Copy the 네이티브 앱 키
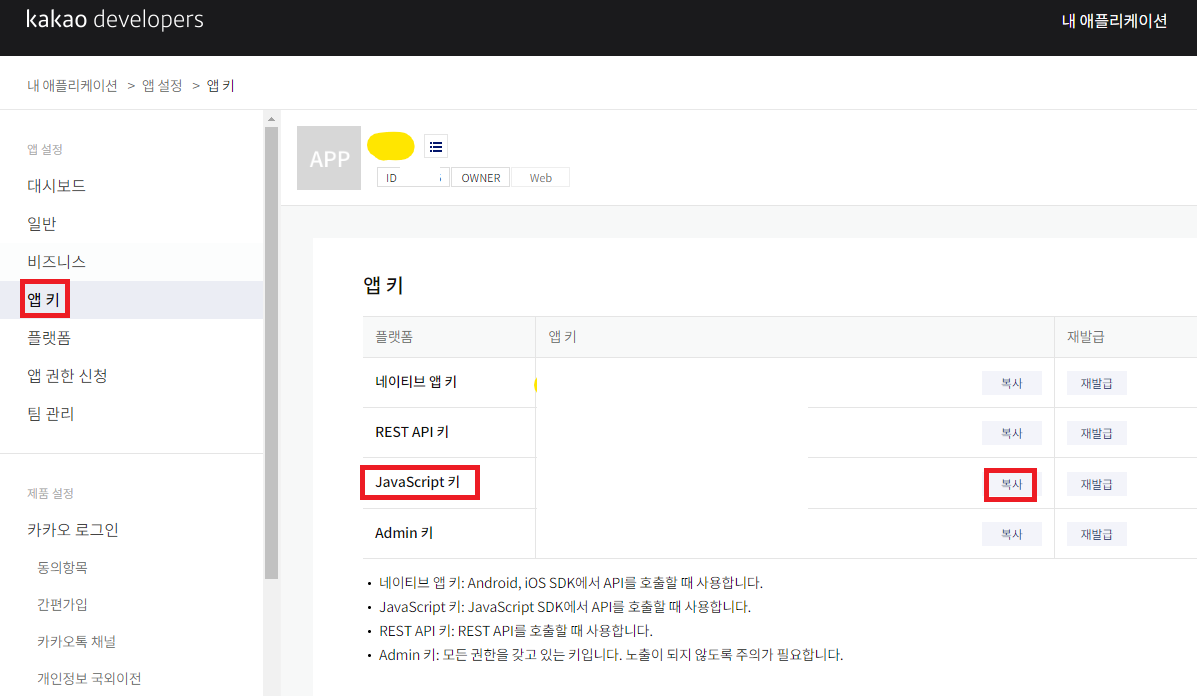The width and height of the screenshot is (1197, 696). click(x=1011, y=383)
